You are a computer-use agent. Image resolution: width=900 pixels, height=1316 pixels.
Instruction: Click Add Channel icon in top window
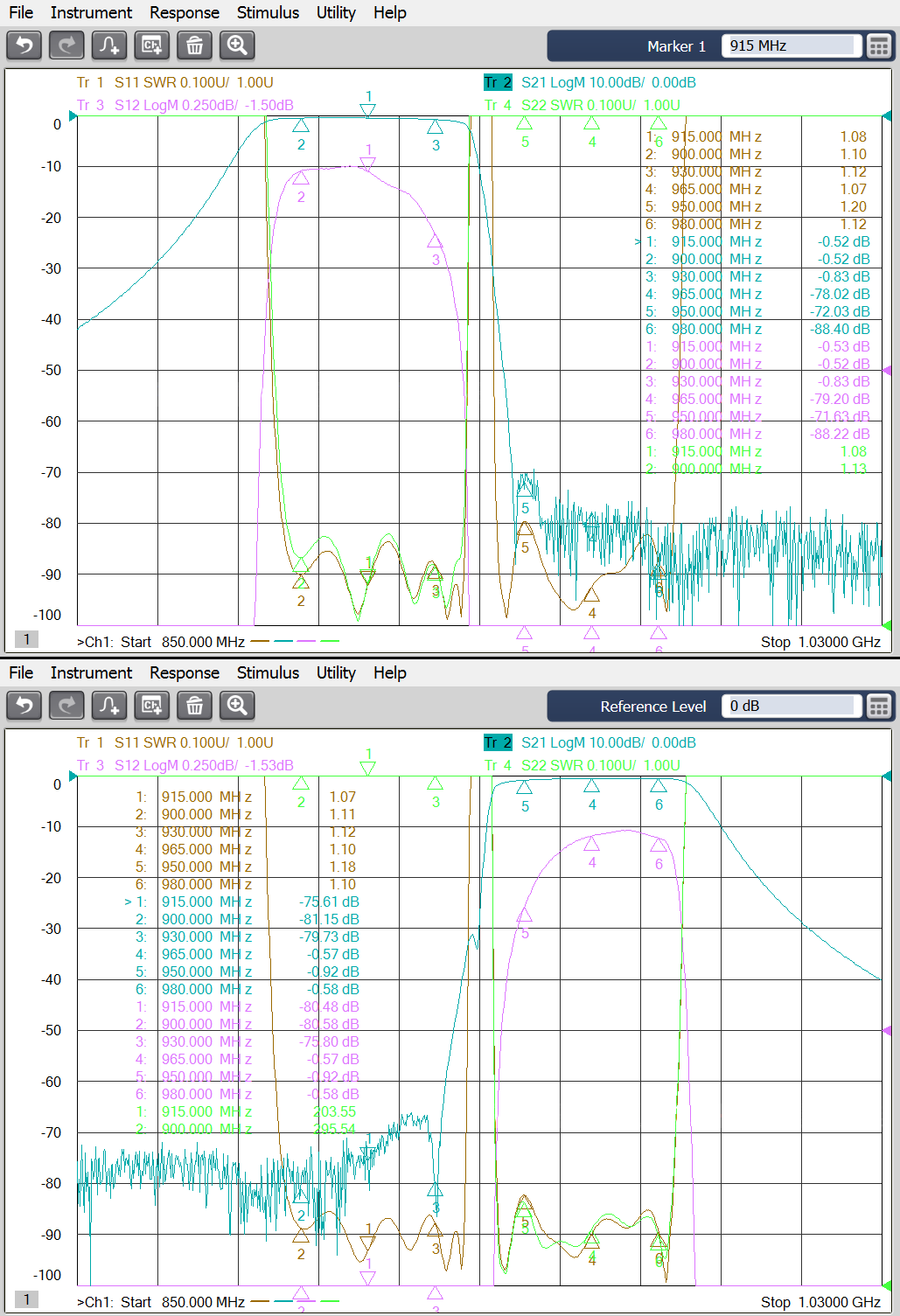[x=152, y=45]
